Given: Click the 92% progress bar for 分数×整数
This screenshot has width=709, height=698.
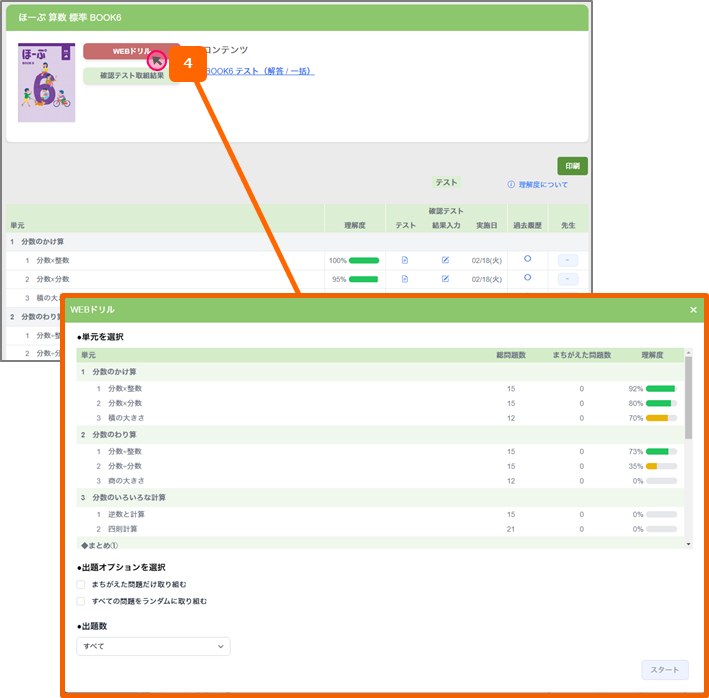Looking at the screenshot, I should click(661, 388).
